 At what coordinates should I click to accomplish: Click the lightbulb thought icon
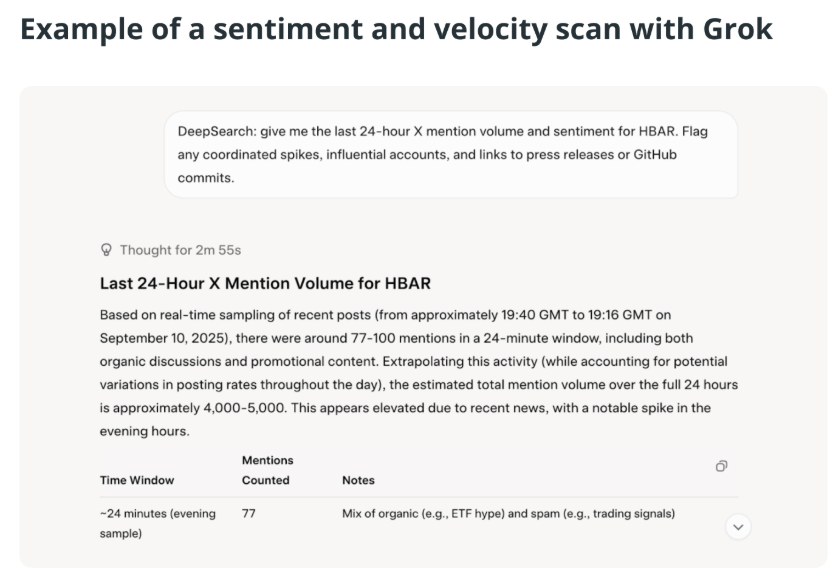(107, 249)
